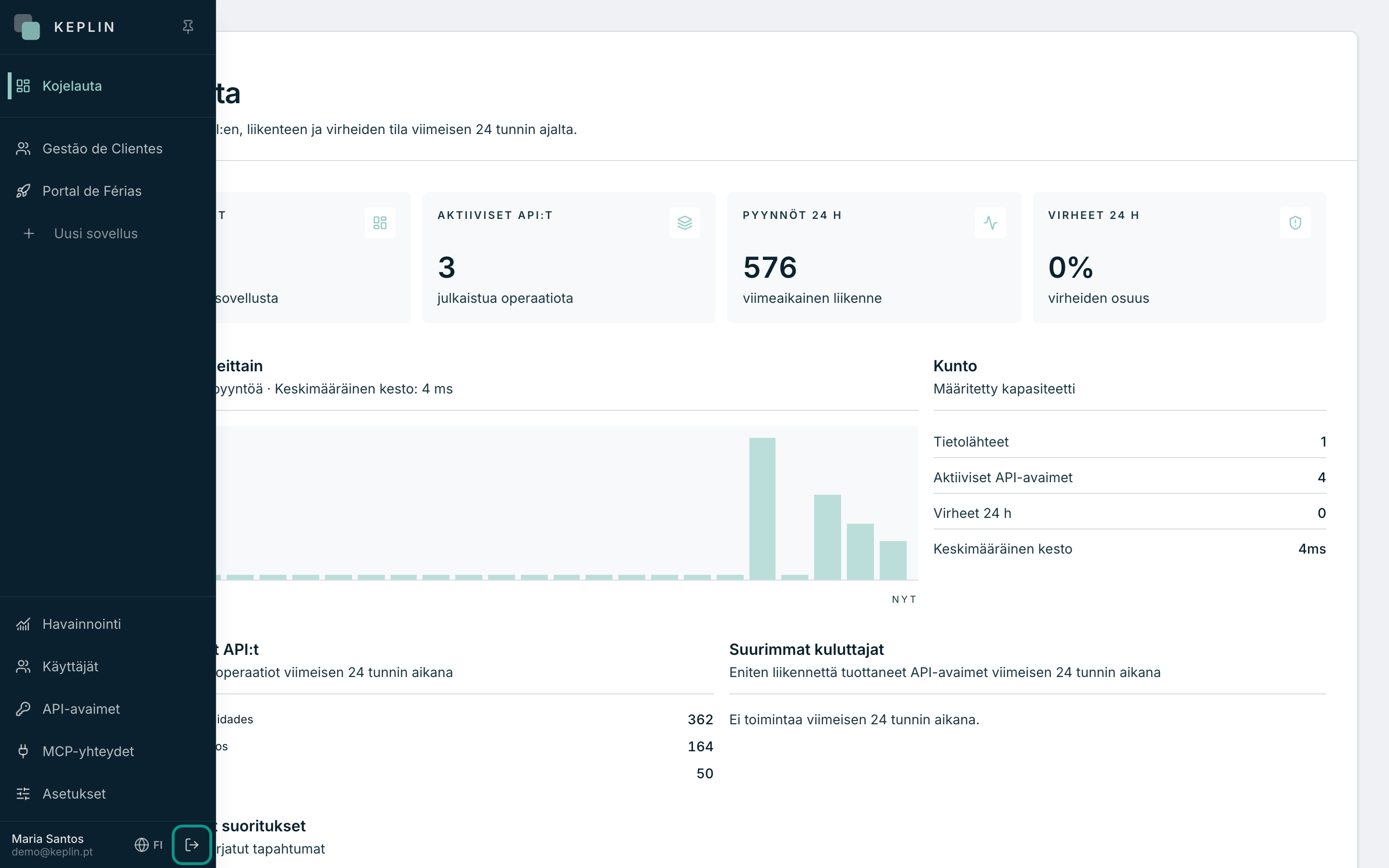Click the tallest bar in the traffic chart
Screen dimensions: 1389x868
[762, 509]
